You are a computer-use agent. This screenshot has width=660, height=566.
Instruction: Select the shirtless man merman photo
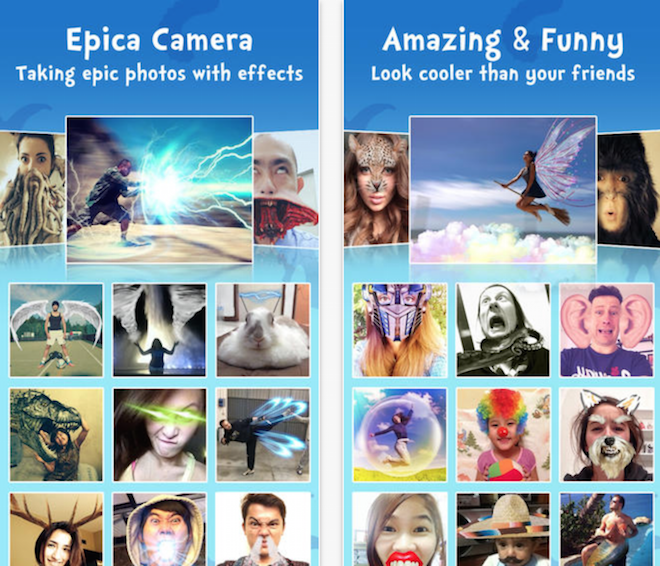pyautogui.click(x=607, y=529)
